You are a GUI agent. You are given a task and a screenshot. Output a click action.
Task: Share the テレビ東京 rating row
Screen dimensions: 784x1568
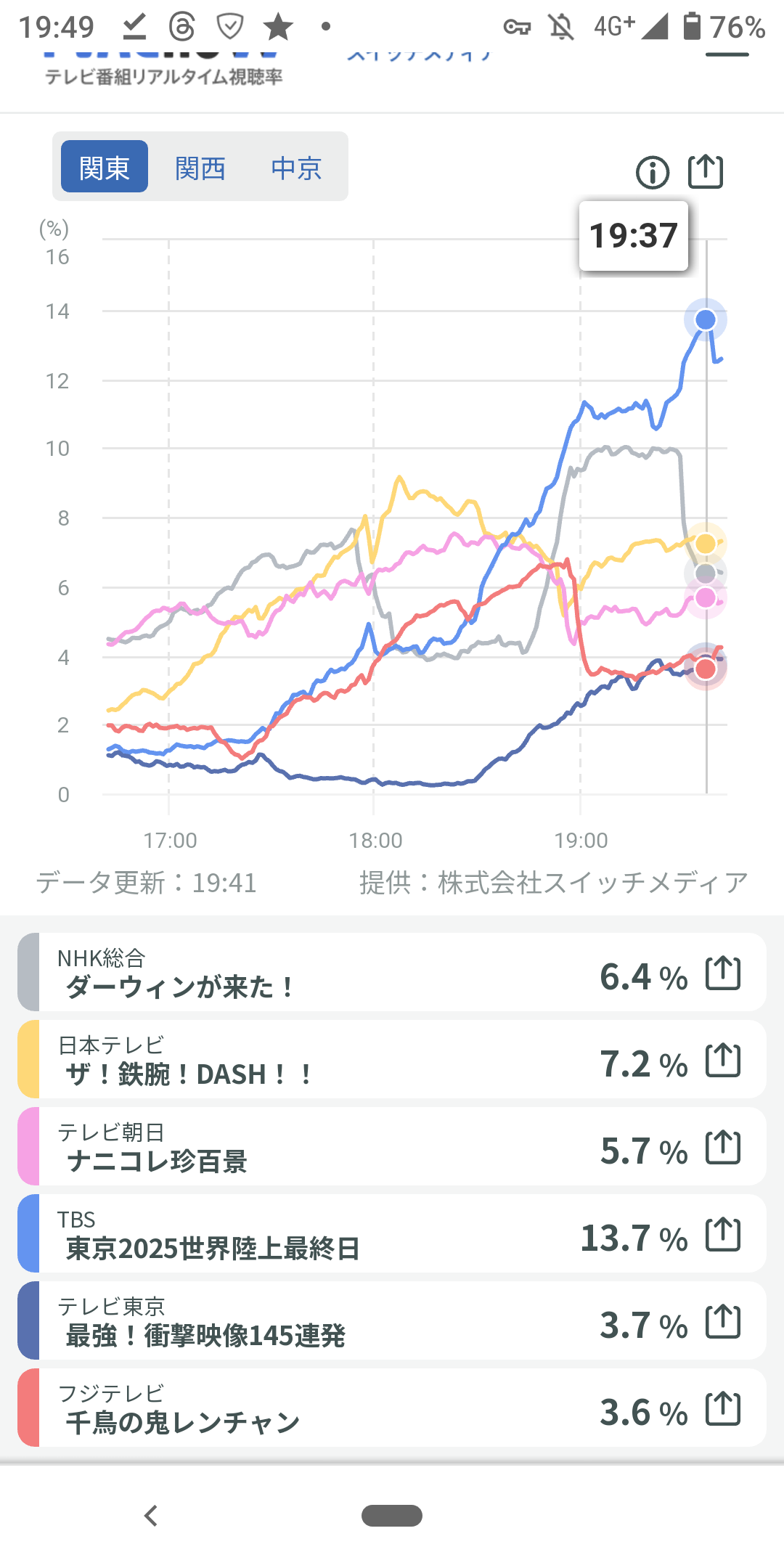tap(723, 1322)
